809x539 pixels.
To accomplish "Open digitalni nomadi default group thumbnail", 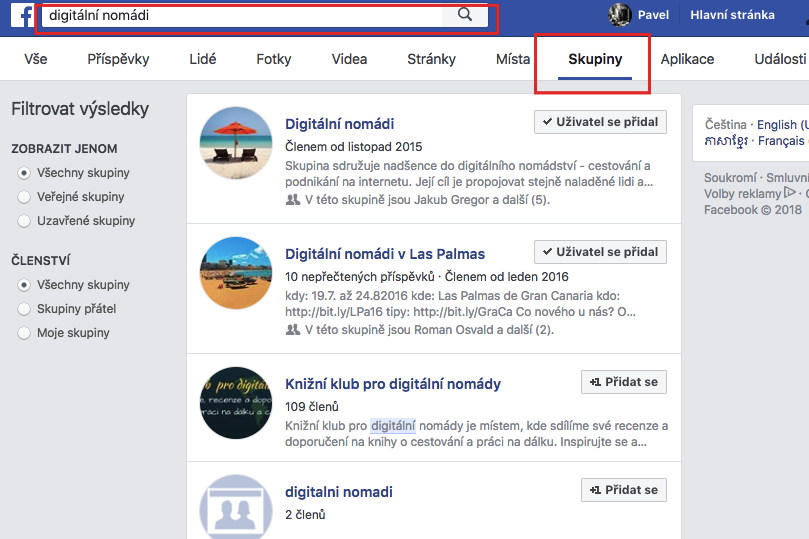I will coord(236,507).
